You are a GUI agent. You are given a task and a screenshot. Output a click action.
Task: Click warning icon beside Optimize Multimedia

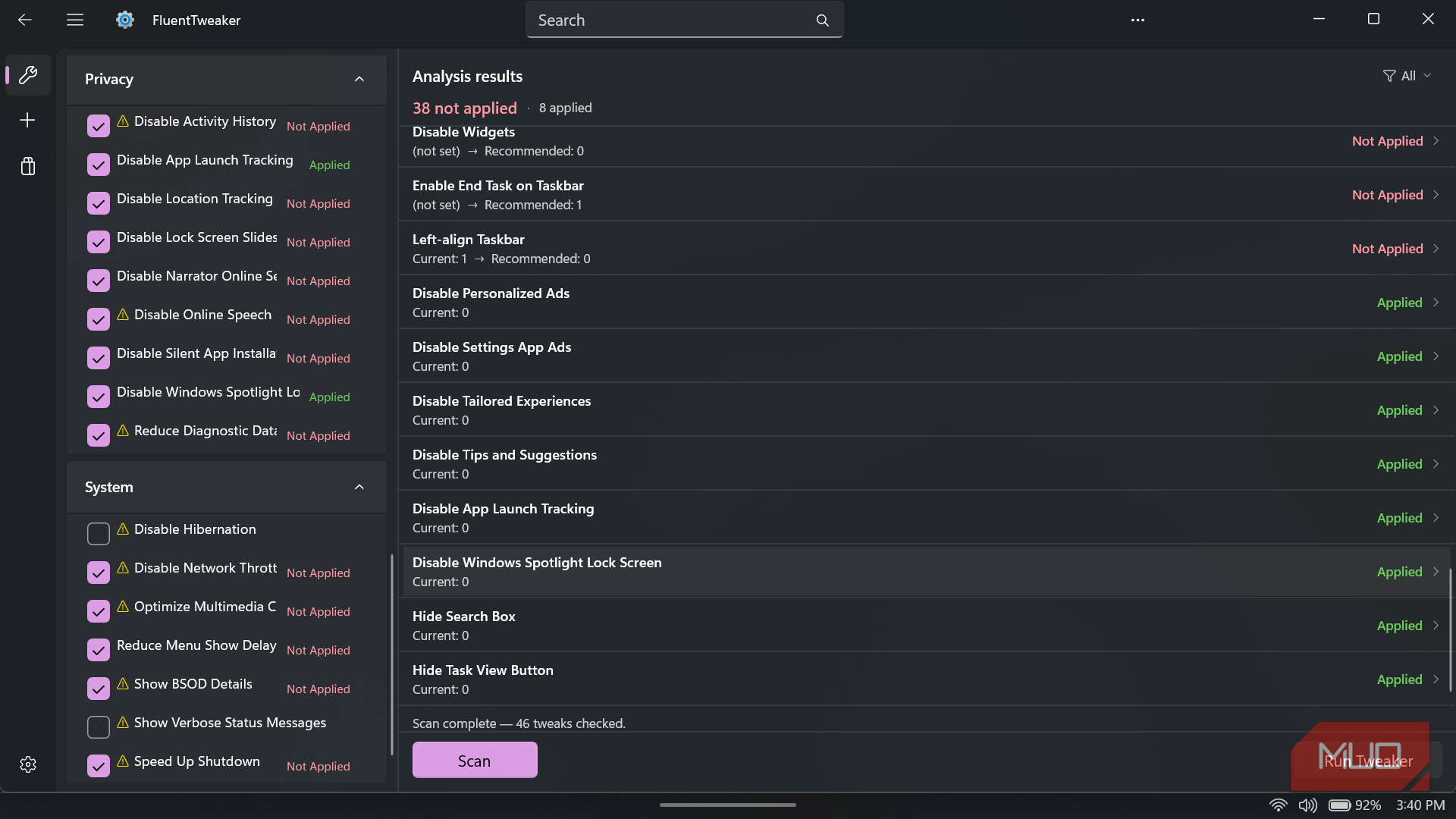[x=123, y=607]
